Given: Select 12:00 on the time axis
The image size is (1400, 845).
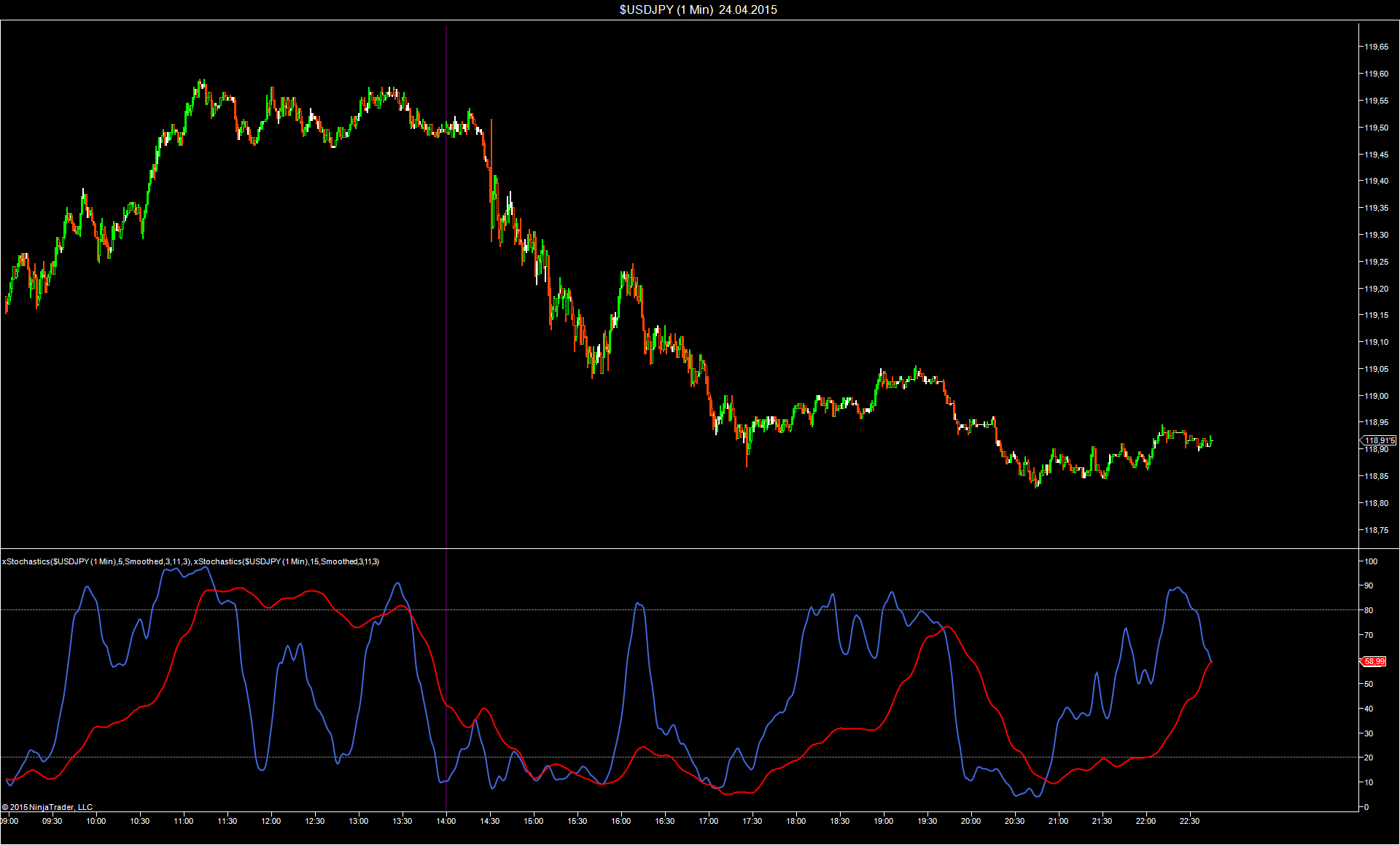Looking at the screenshot, I should click(271, 821).
